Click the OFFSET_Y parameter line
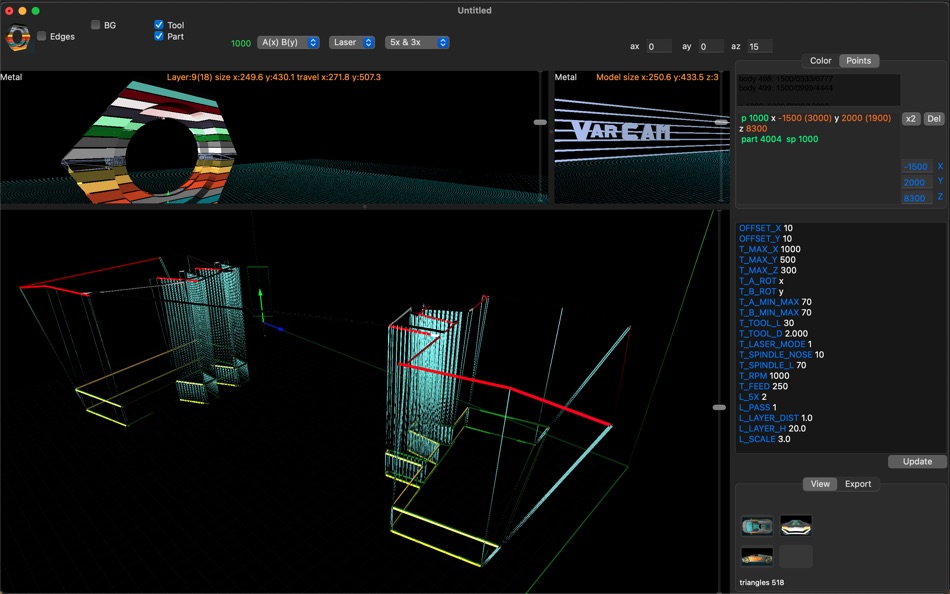Screen dimensions: 950x594 (765, 239)
